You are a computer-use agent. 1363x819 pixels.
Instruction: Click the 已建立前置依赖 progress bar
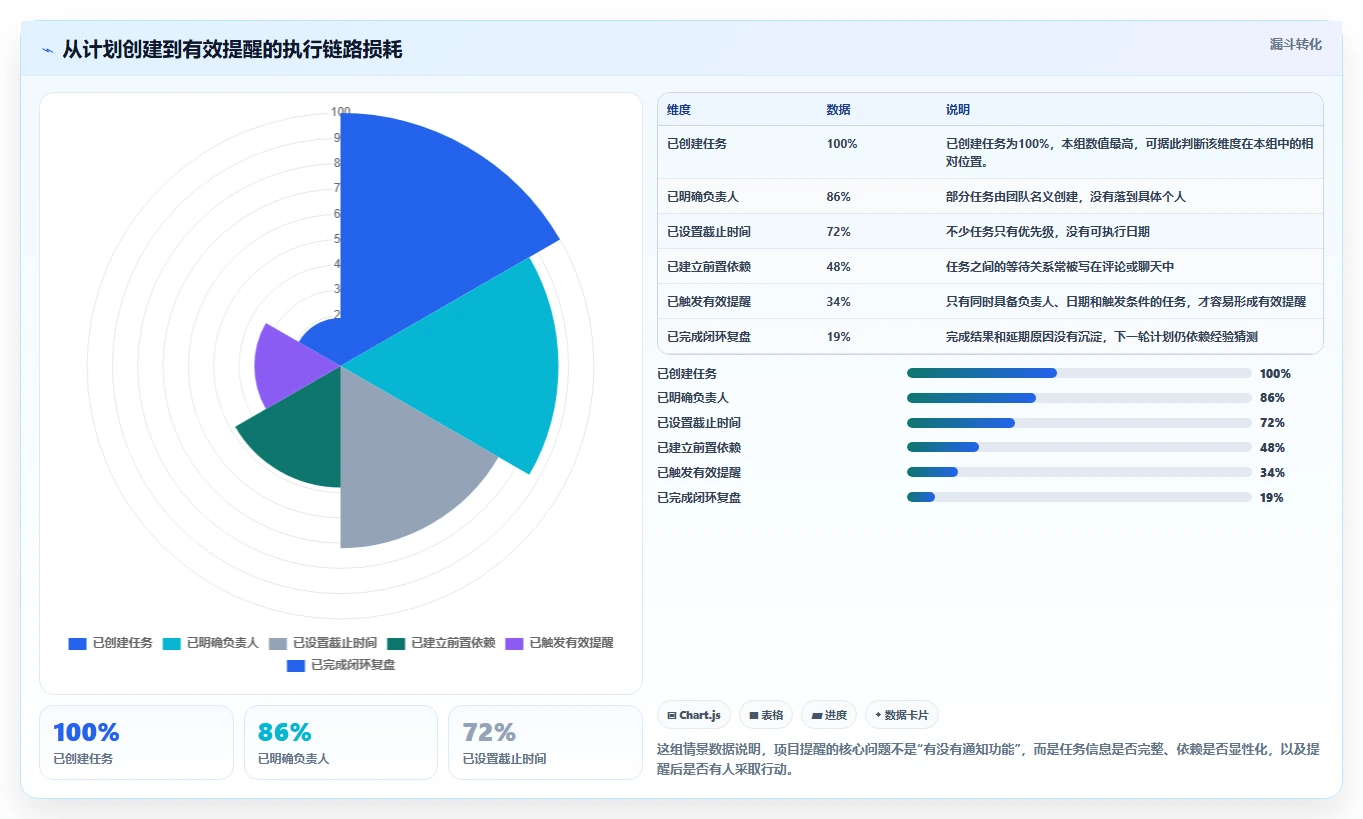(x=1079, y=448)
